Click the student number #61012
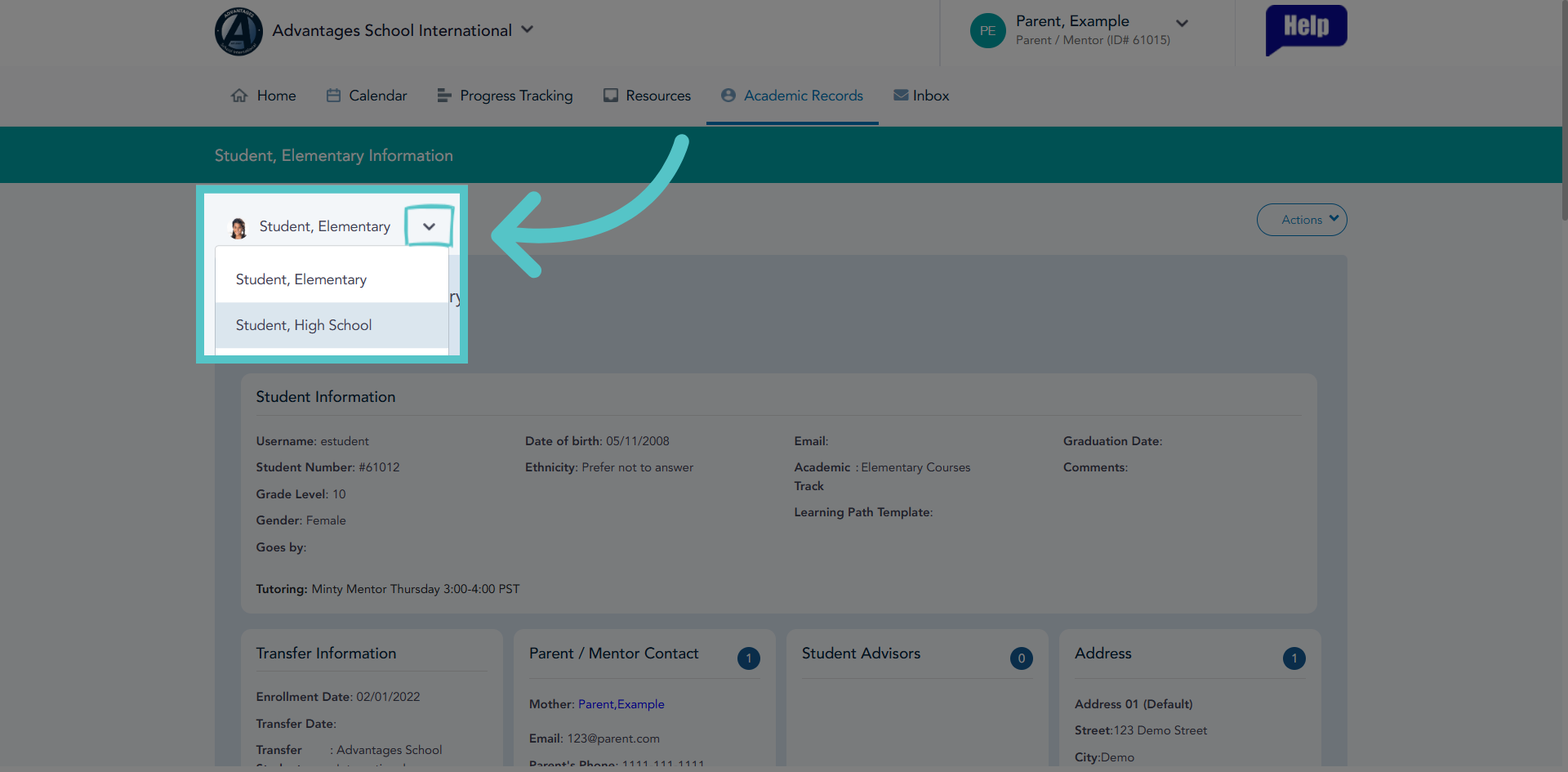 coord(379,467)
